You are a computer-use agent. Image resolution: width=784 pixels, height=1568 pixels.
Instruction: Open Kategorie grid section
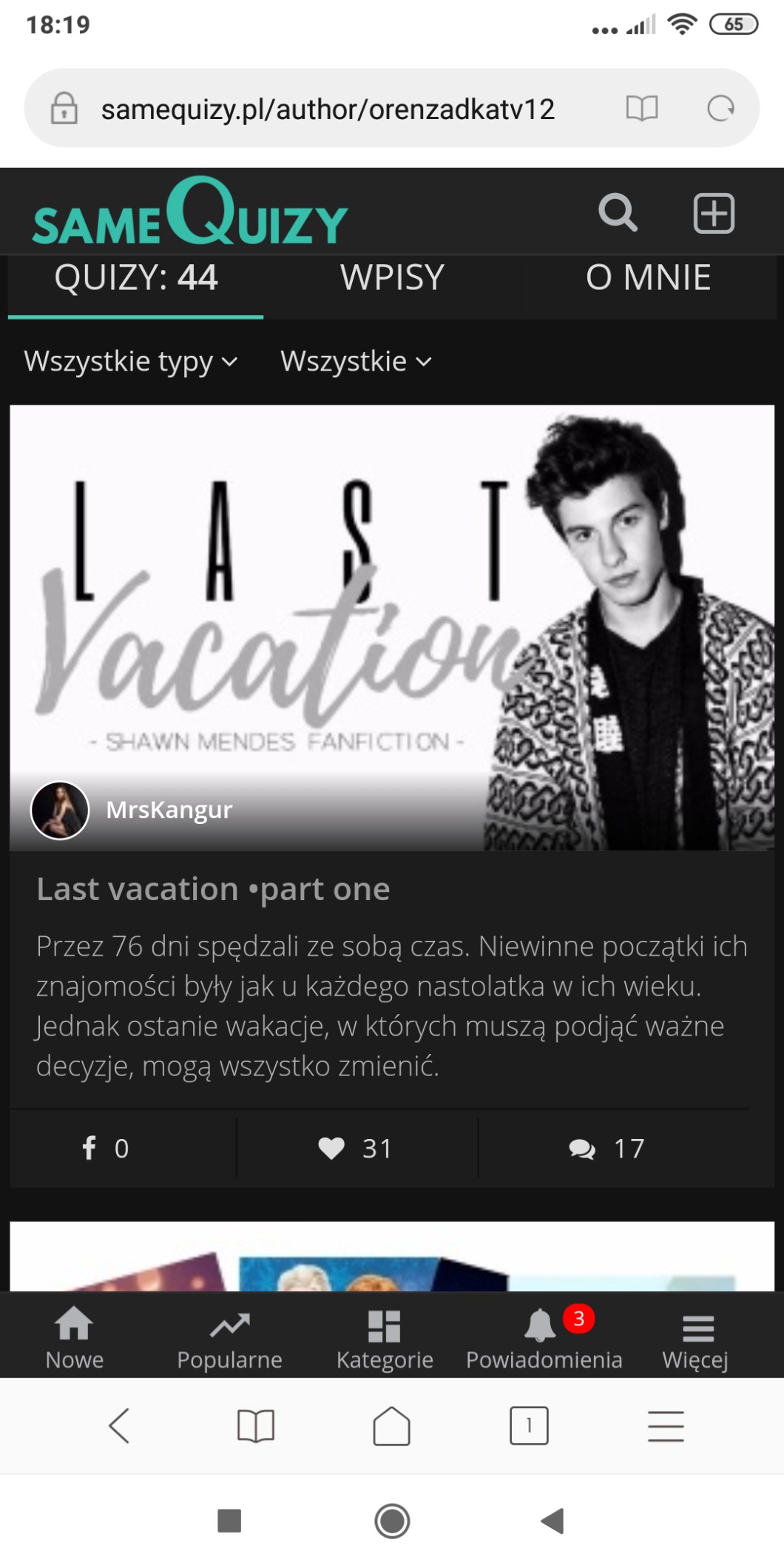tap(385, 1338)
